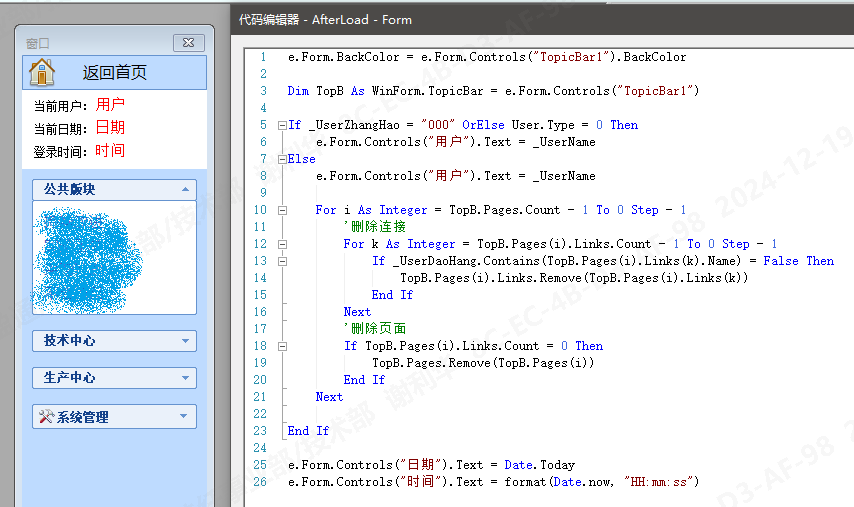Collapse the If block at line 13
This screenshot has width=854, height=507.
[281, 261]
